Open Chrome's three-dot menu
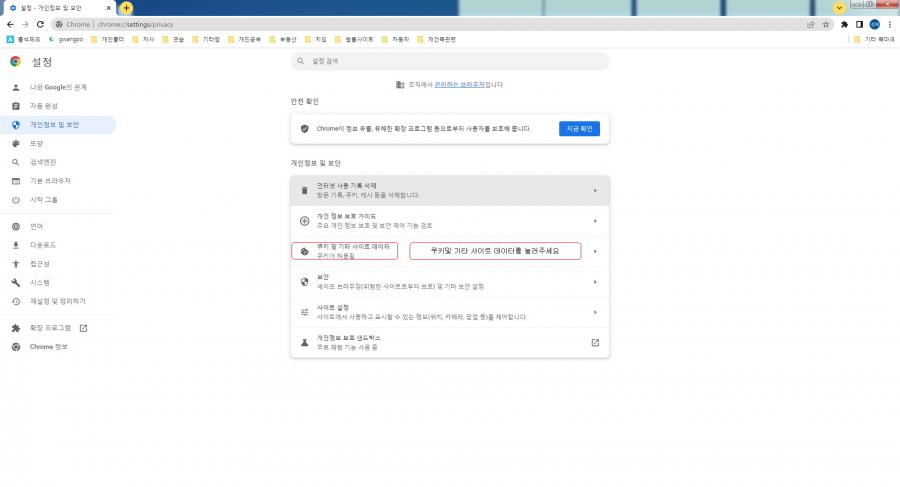Viewport: 900px width, 487px height. 889,24
